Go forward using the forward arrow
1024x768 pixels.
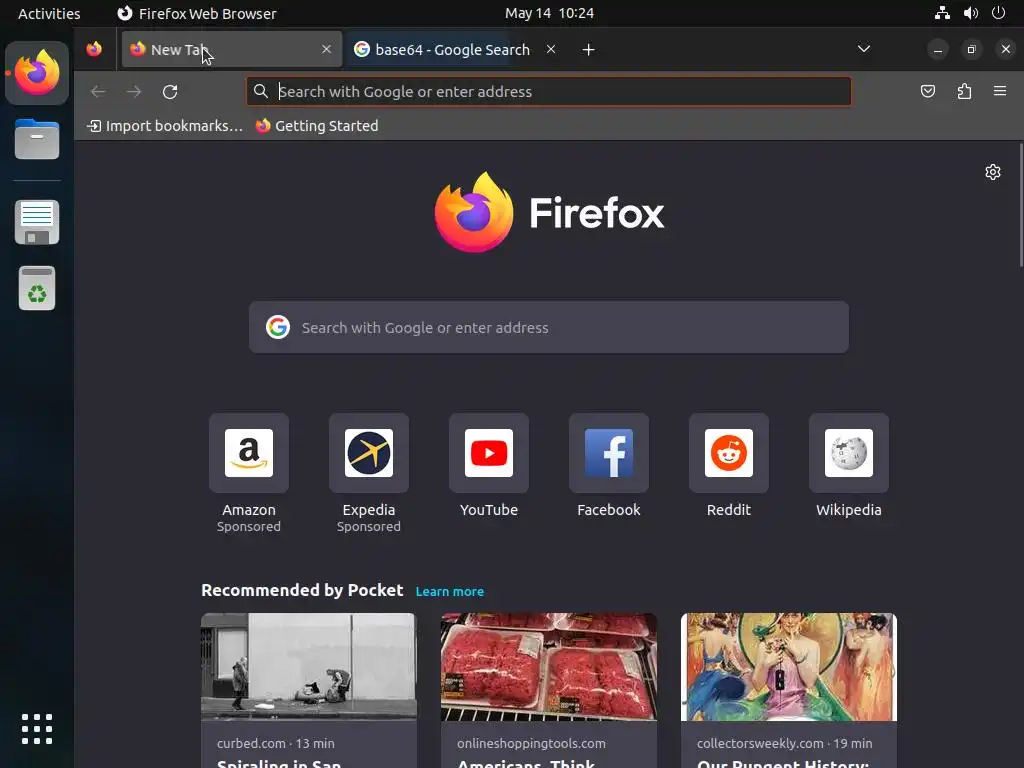pos(134,91)
